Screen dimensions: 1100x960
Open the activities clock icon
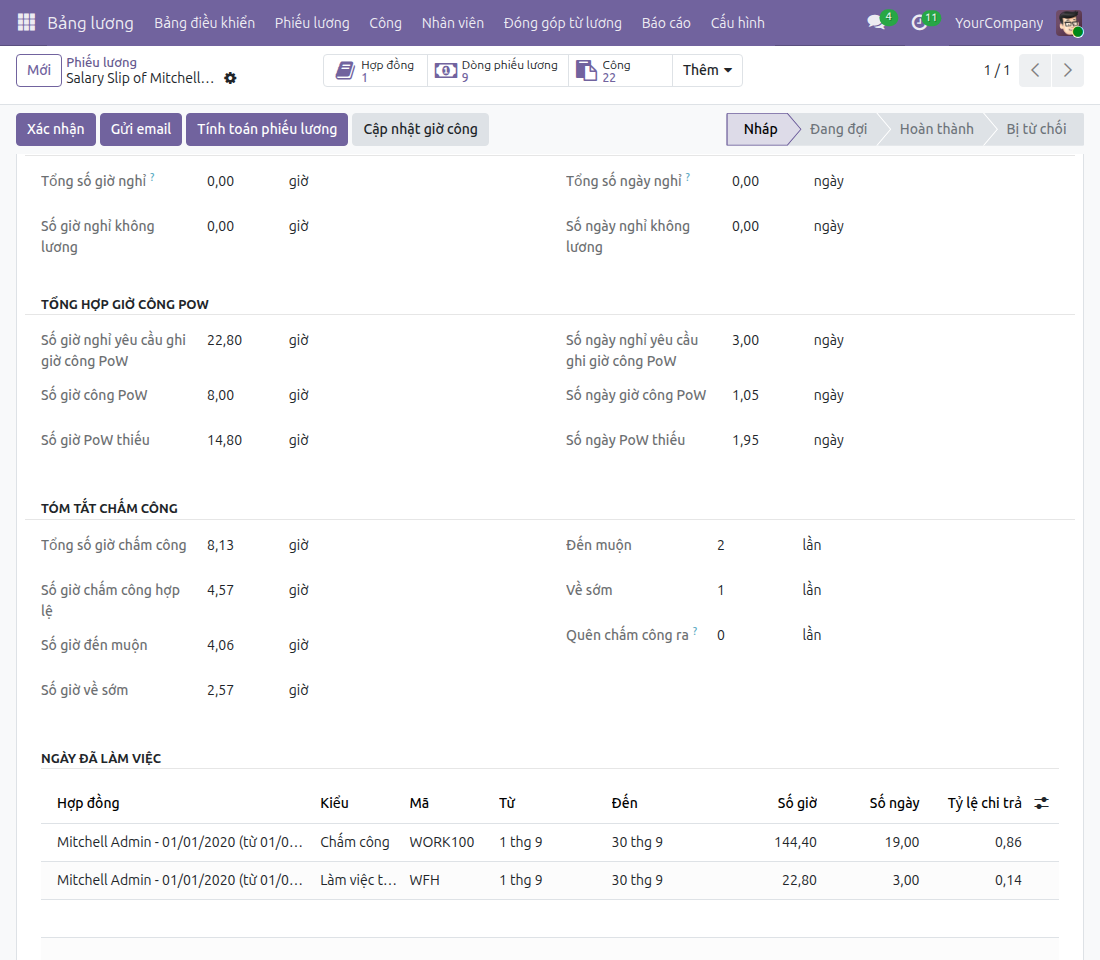[919, 22]
